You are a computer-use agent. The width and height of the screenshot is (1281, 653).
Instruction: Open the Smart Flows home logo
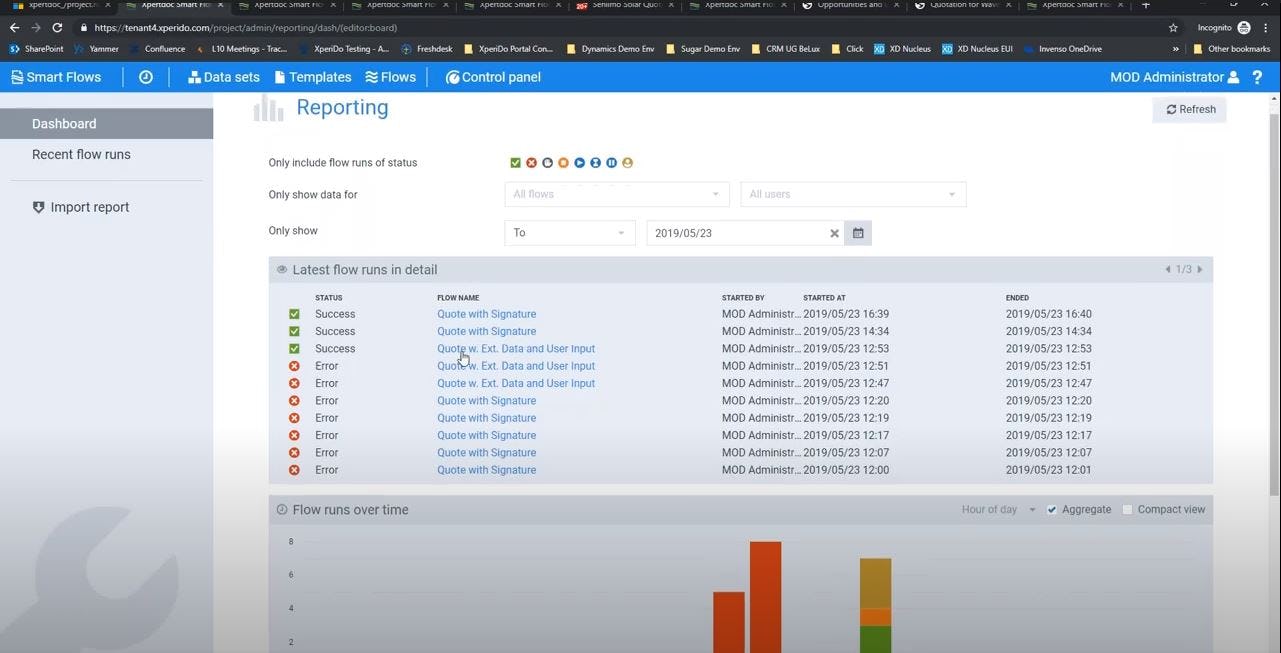[56, 77]
